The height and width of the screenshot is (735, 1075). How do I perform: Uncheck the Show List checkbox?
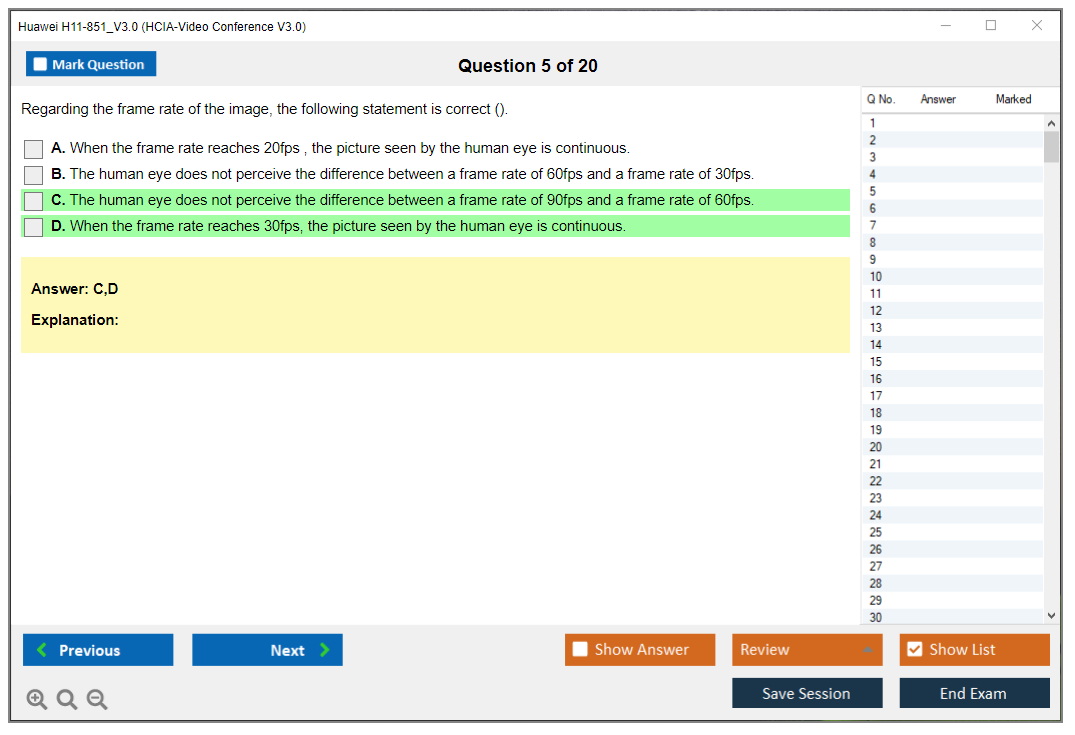click(x=914, y=650)
